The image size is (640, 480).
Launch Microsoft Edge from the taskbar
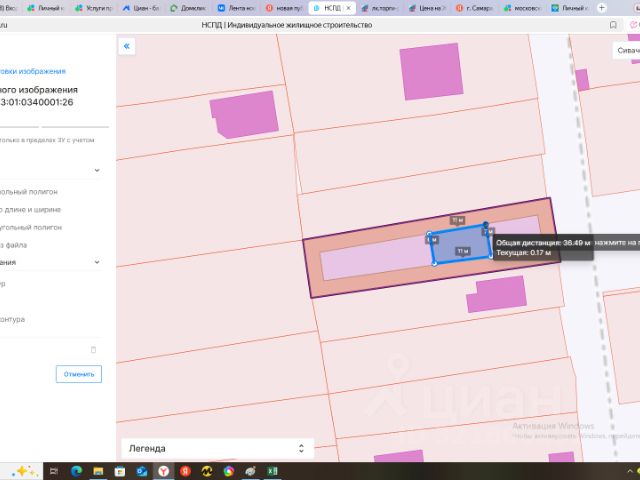[76, 471]
